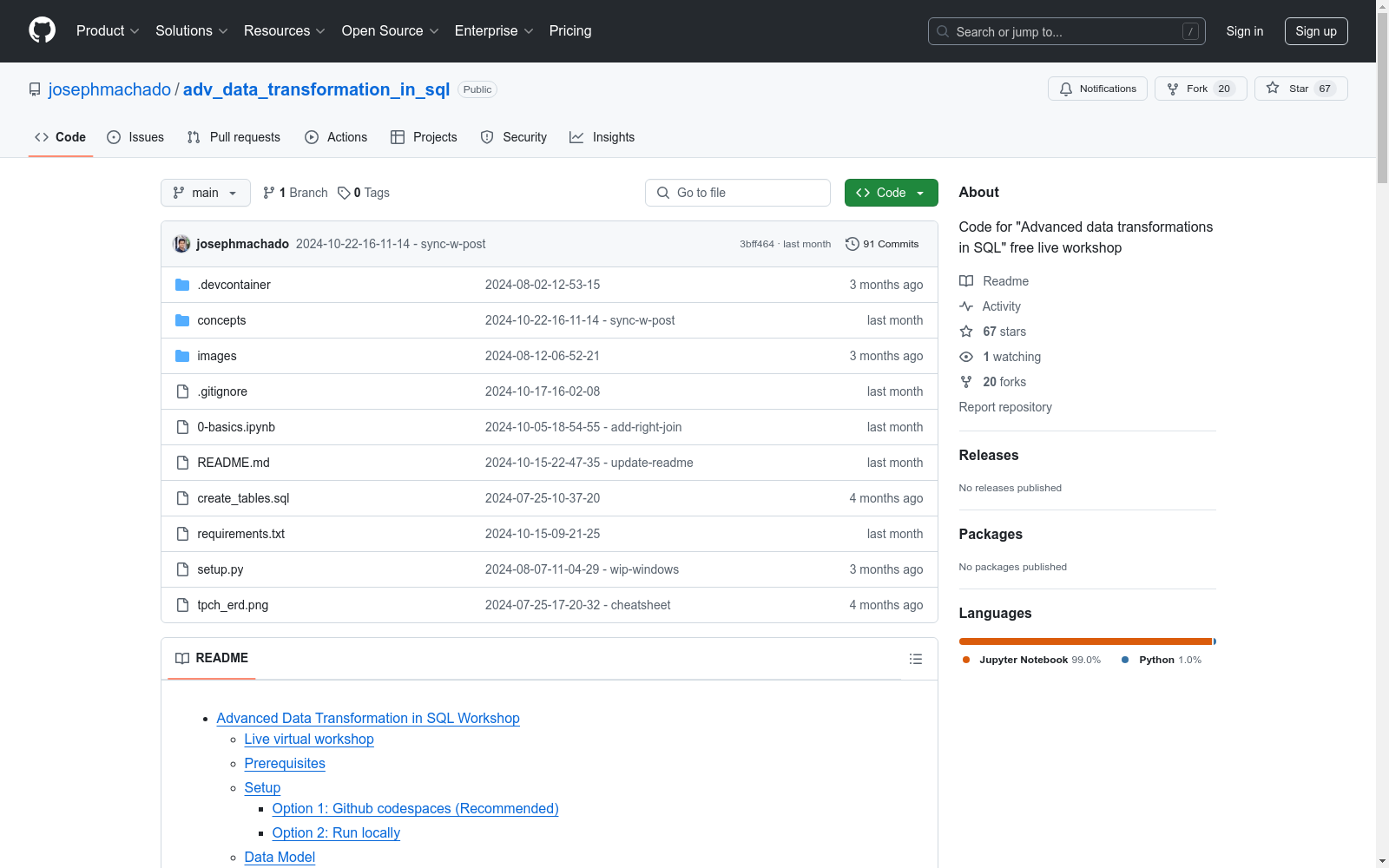This screenshot has height=868, width=1389.
Task: Click the create_tables.sql file icon
Action: pyautogui.click(x=182, y=498)
